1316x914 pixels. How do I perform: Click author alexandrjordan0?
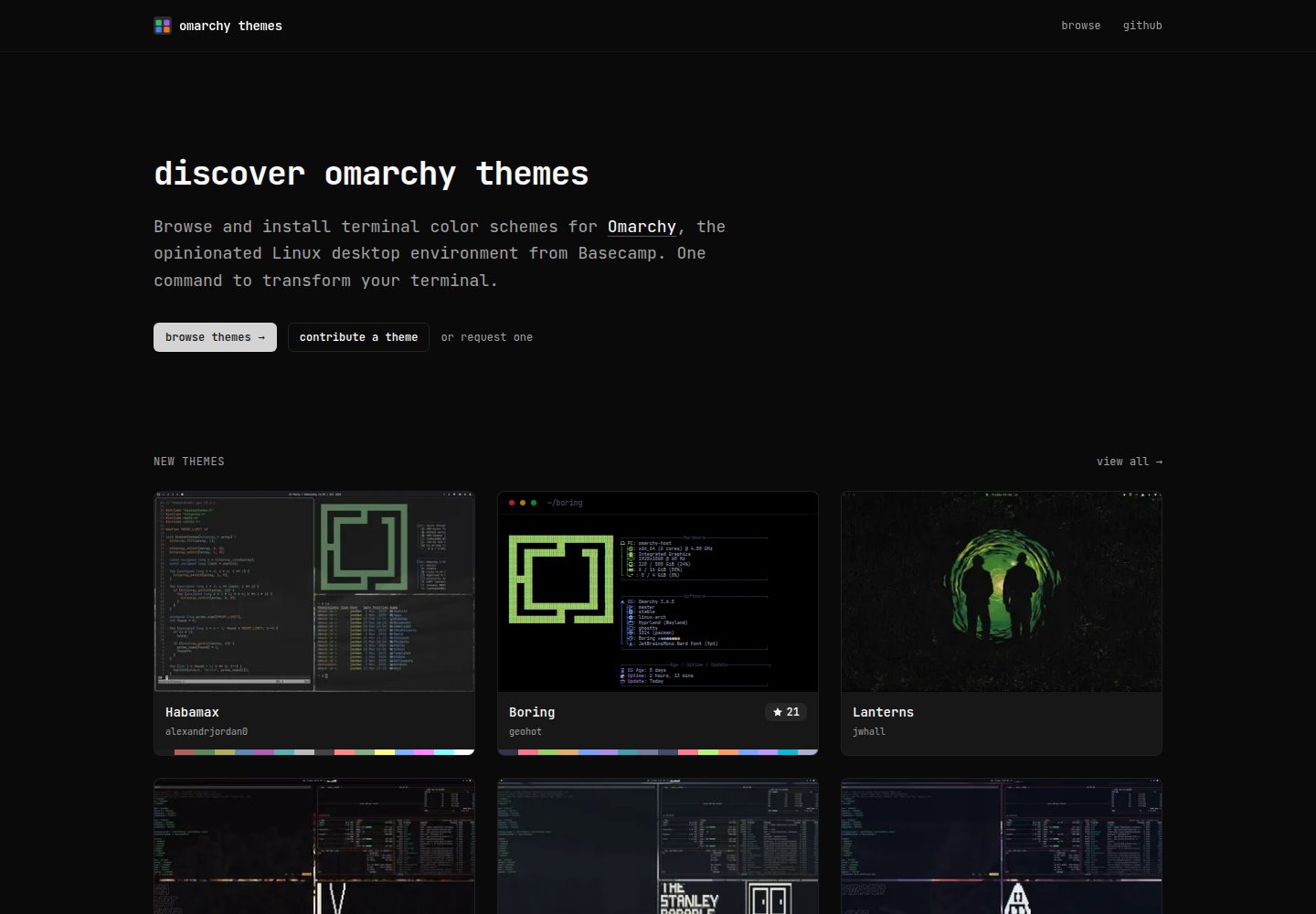[207, 731]
